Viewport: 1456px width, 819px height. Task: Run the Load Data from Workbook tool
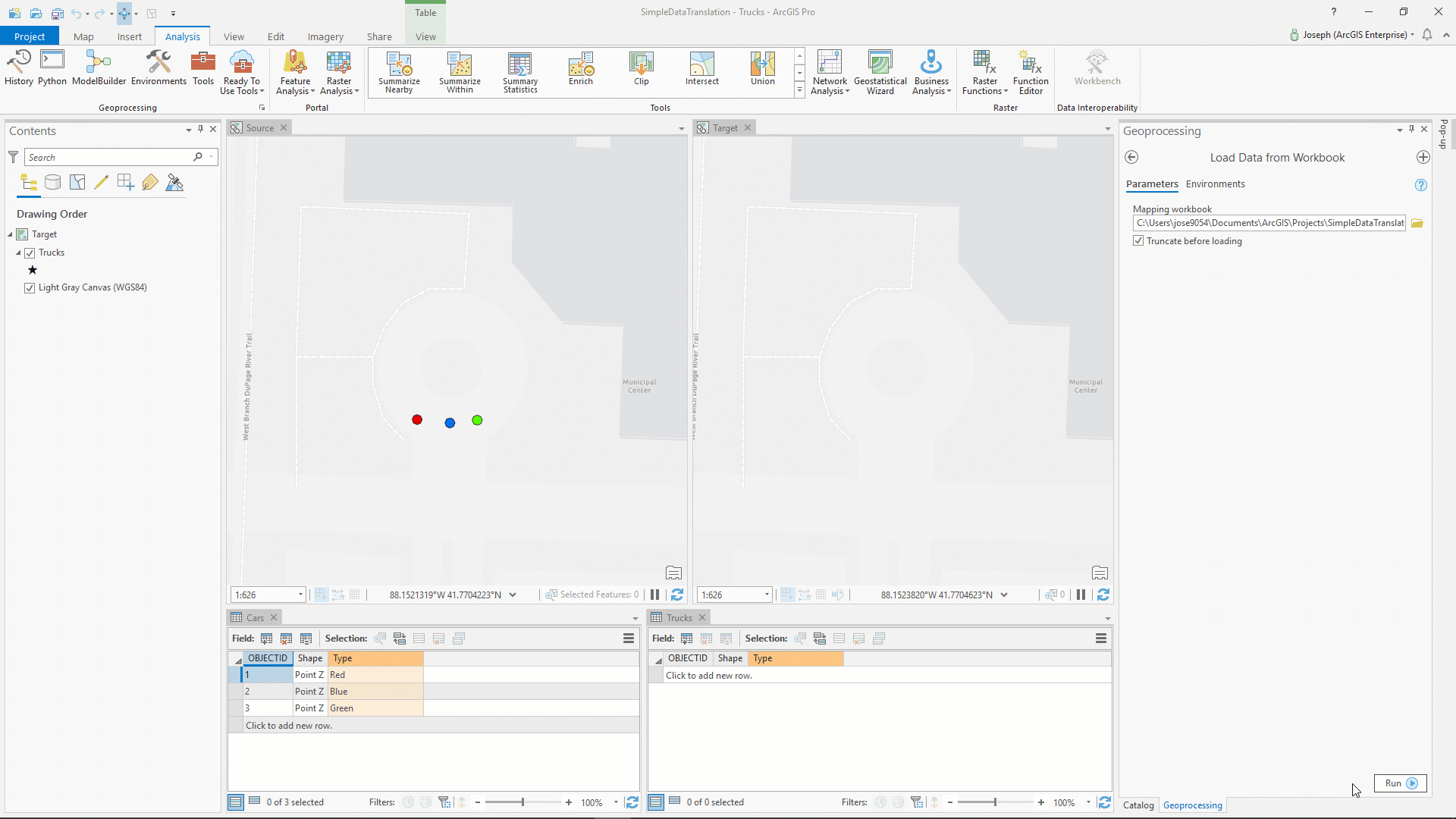(1400, 783)
